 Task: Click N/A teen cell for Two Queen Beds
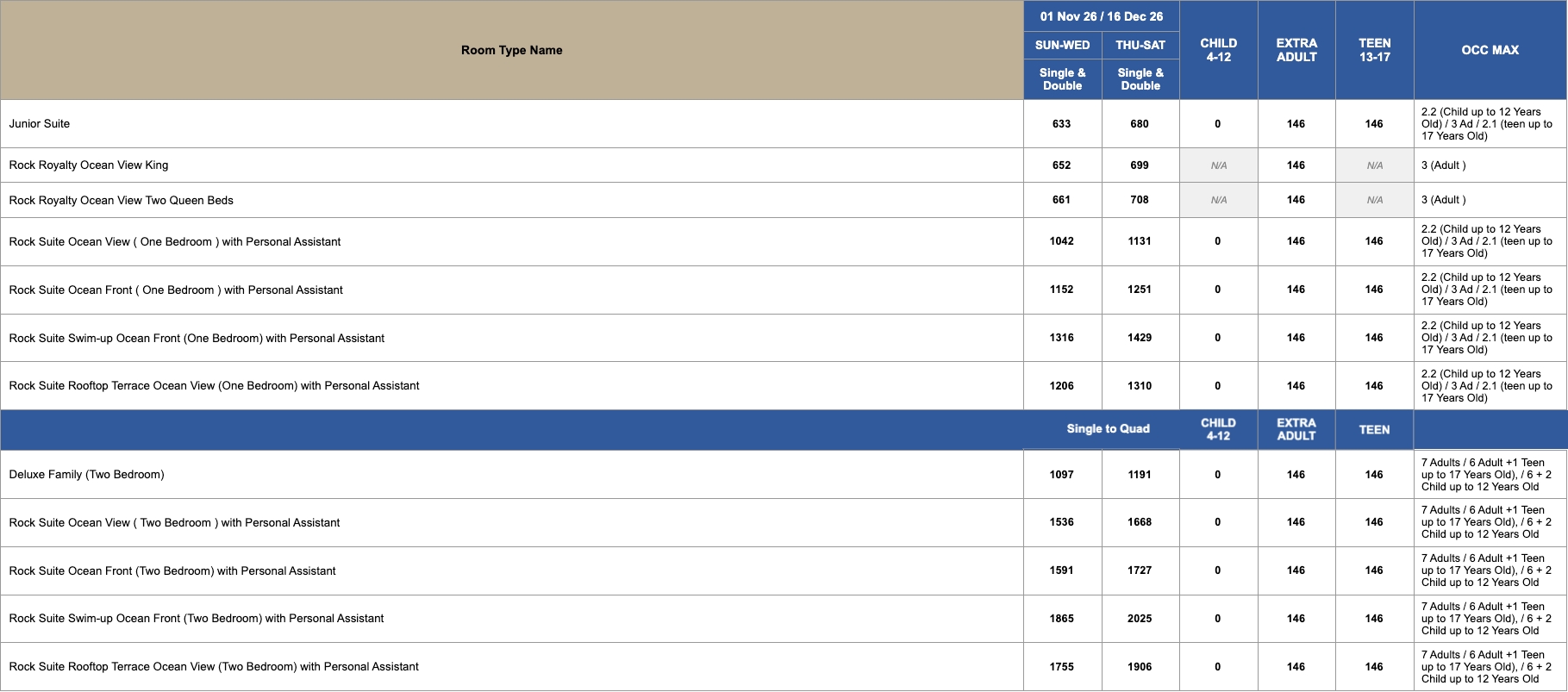pyautogui.click(x=1374, y=200)
